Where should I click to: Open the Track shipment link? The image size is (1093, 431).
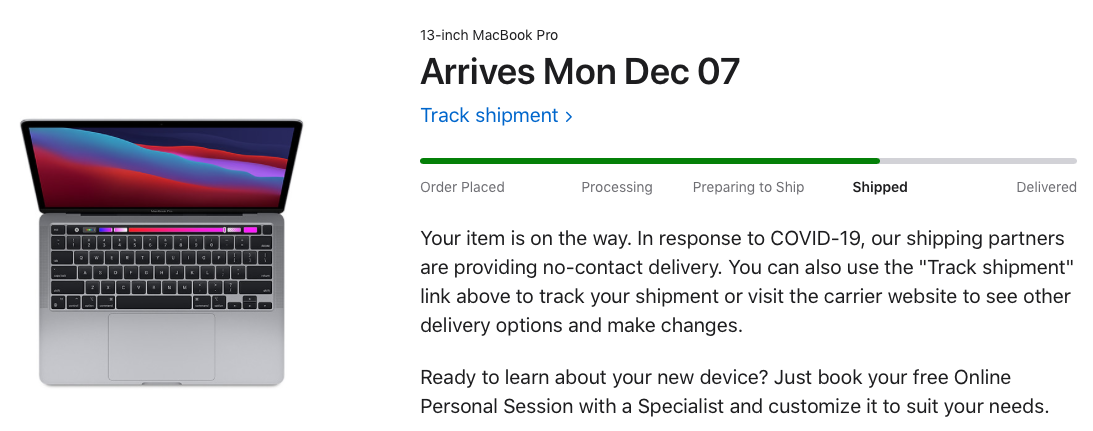coord(489,115)
